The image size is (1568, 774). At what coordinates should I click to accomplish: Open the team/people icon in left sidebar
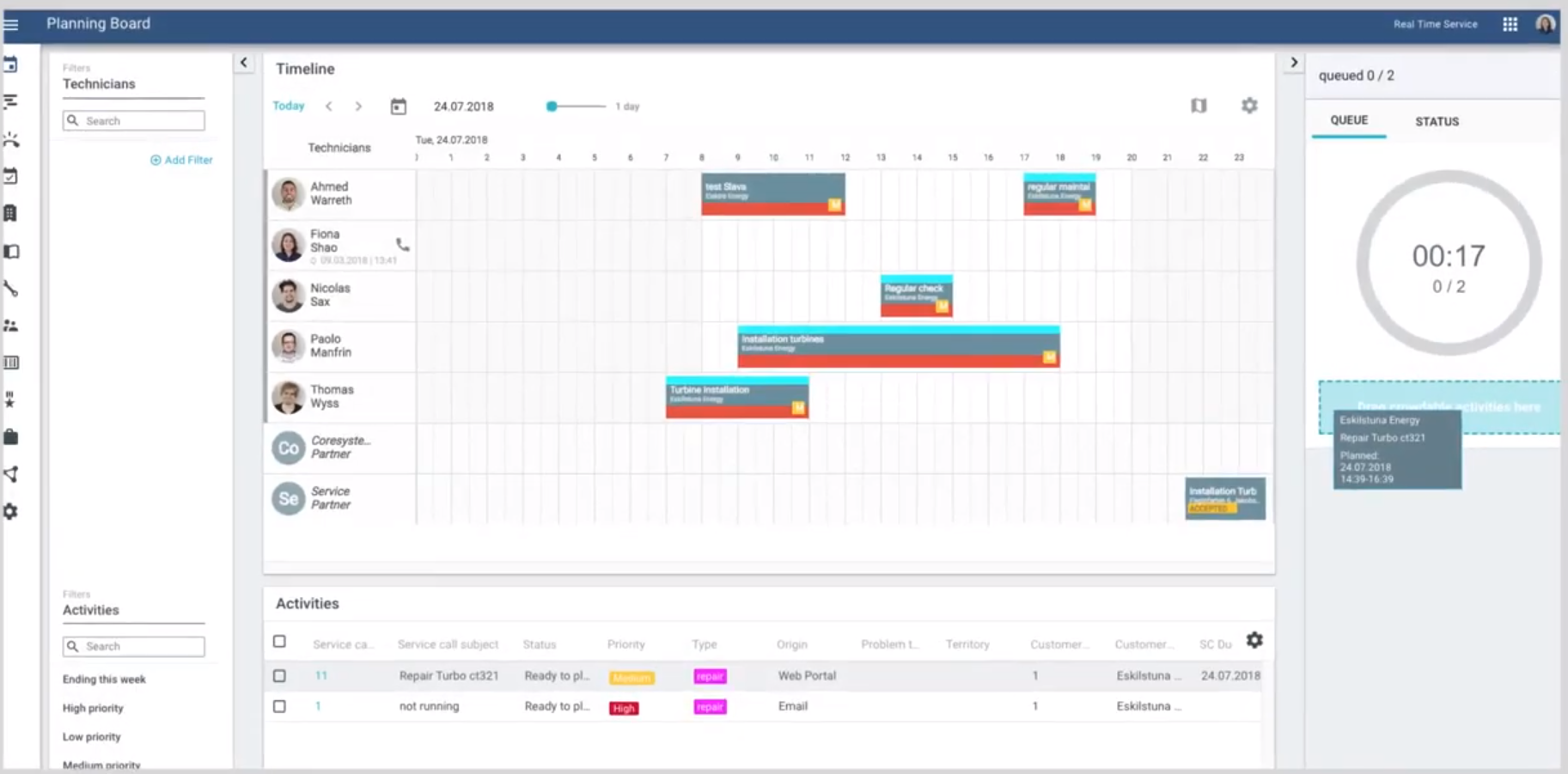coord(11,326)
